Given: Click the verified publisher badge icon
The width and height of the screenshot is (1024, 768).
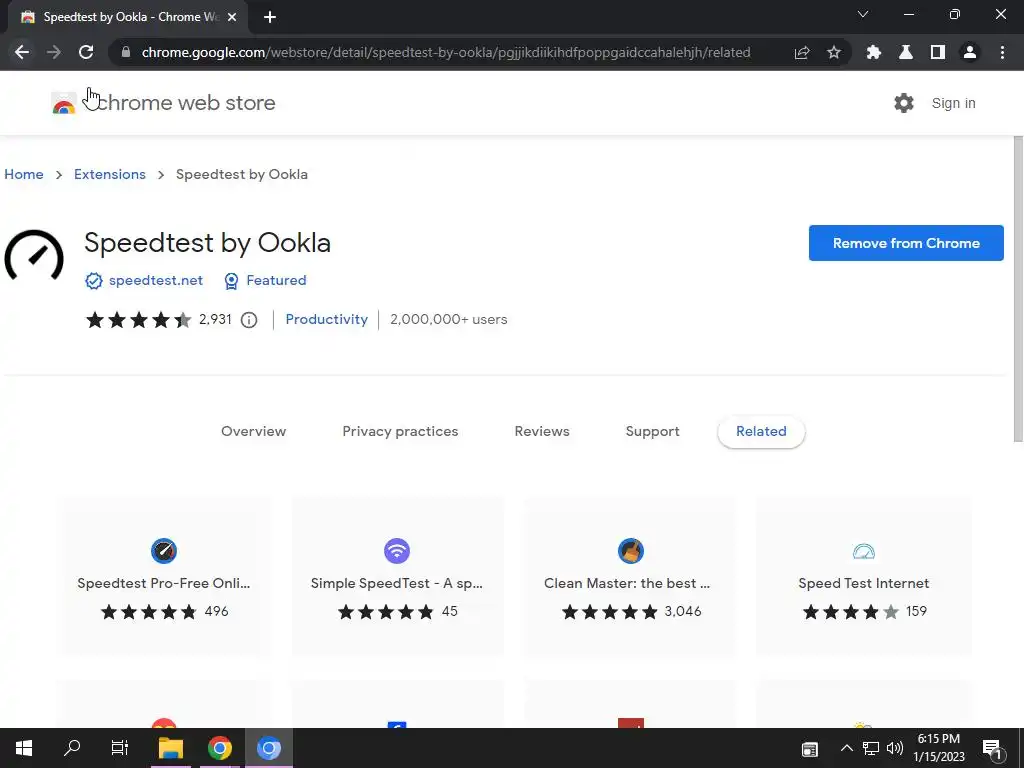Looking at the screenshot, I should [x=94, y=281].
